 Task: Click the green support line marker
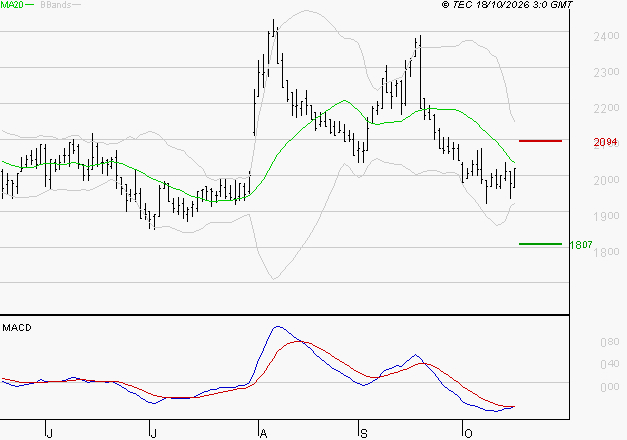pyautogui.click(x=540, y=244)
